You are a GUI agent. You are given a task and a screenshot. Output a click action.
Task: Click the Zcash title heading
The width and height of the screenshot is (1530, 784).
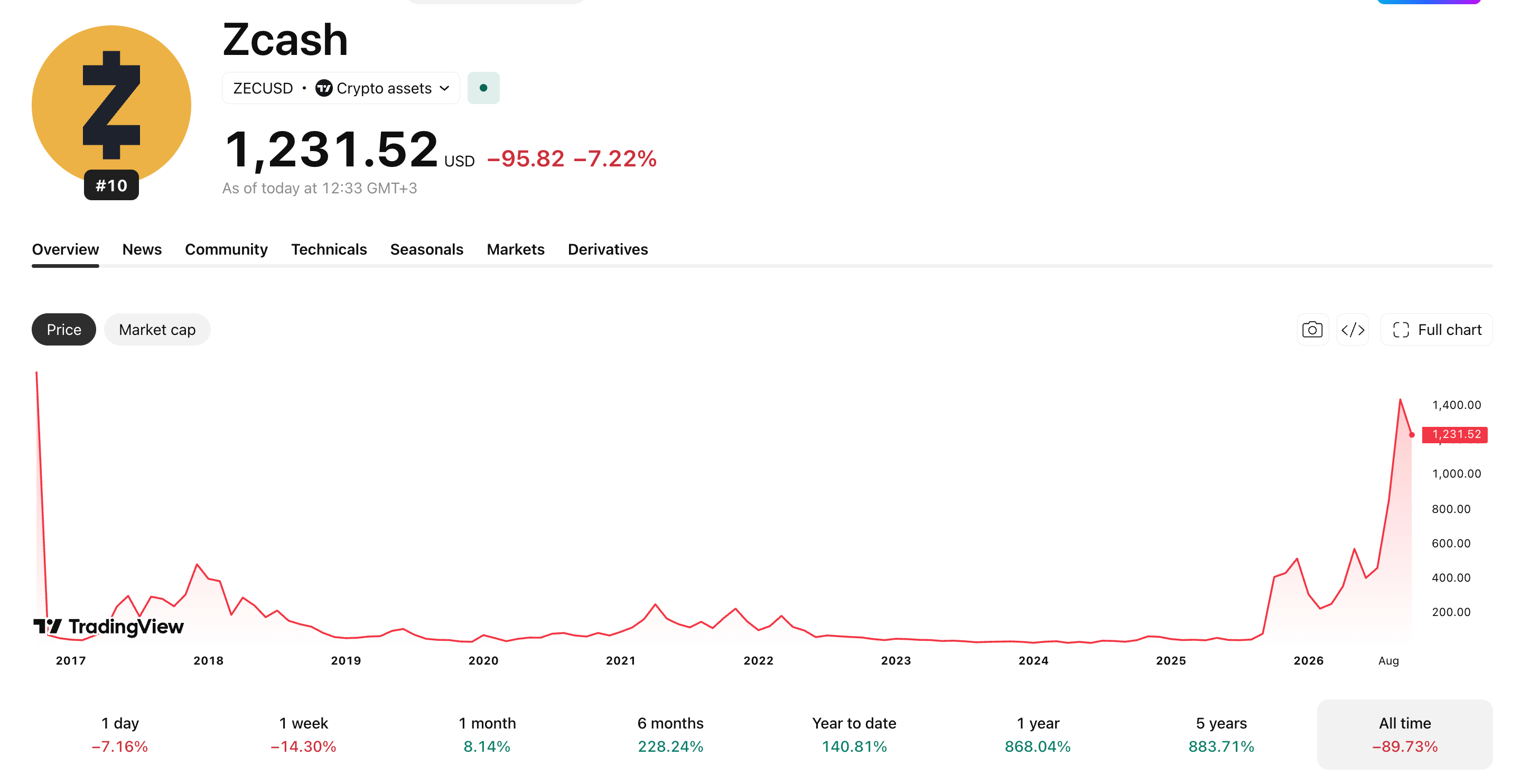pos(285,40)
